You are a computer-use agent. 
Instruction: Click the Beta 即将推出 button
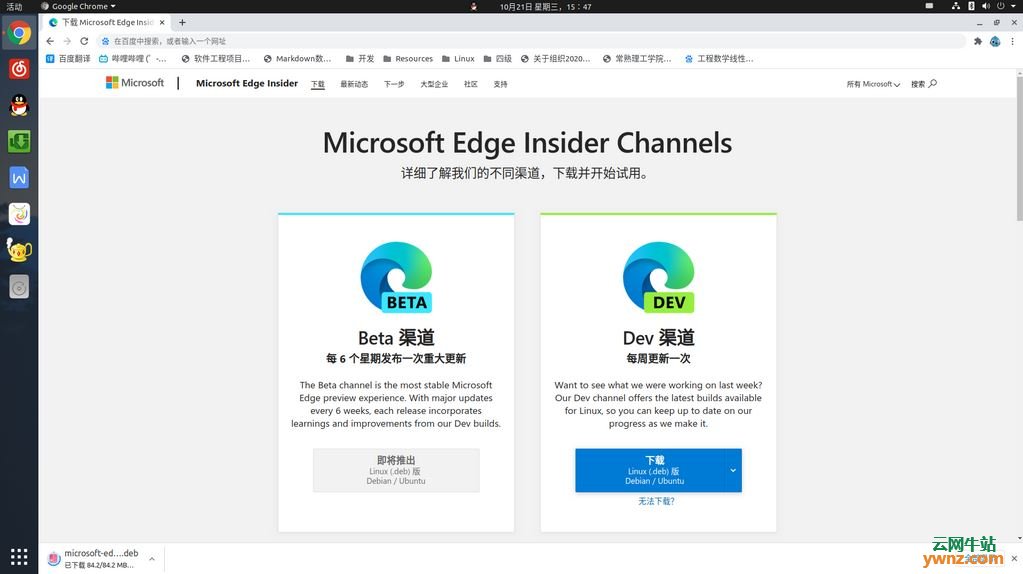point(396,470)
